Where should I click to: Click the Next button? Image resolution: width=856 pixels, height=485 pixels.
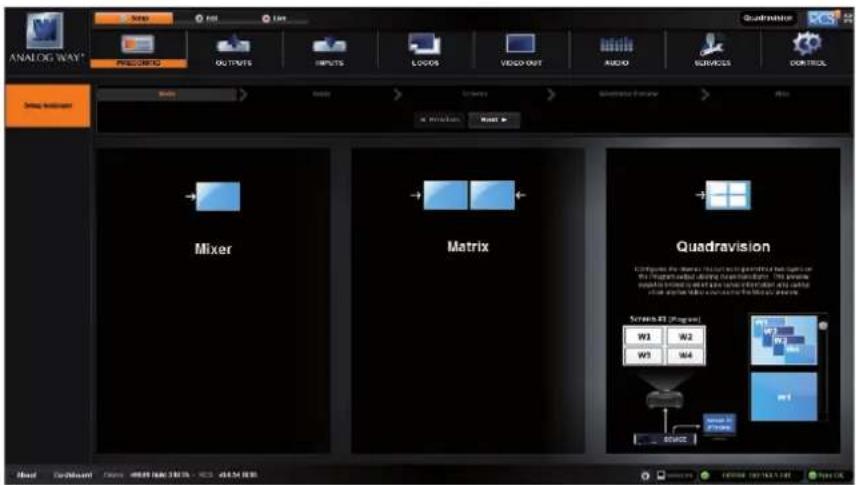tap(494, 120)
